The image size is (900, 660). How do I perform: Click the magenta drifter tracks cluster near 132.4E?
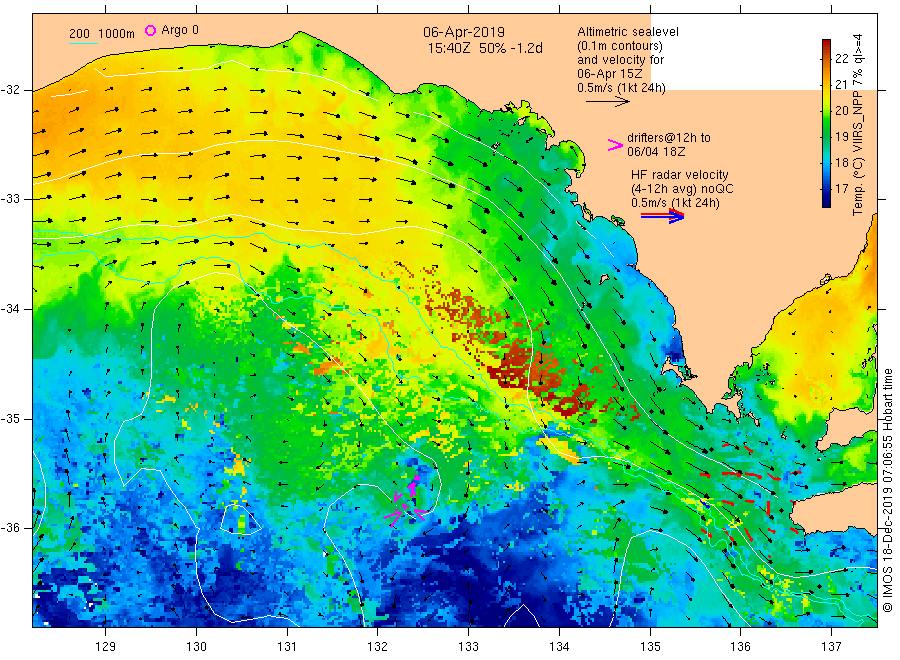pos(406,500)
